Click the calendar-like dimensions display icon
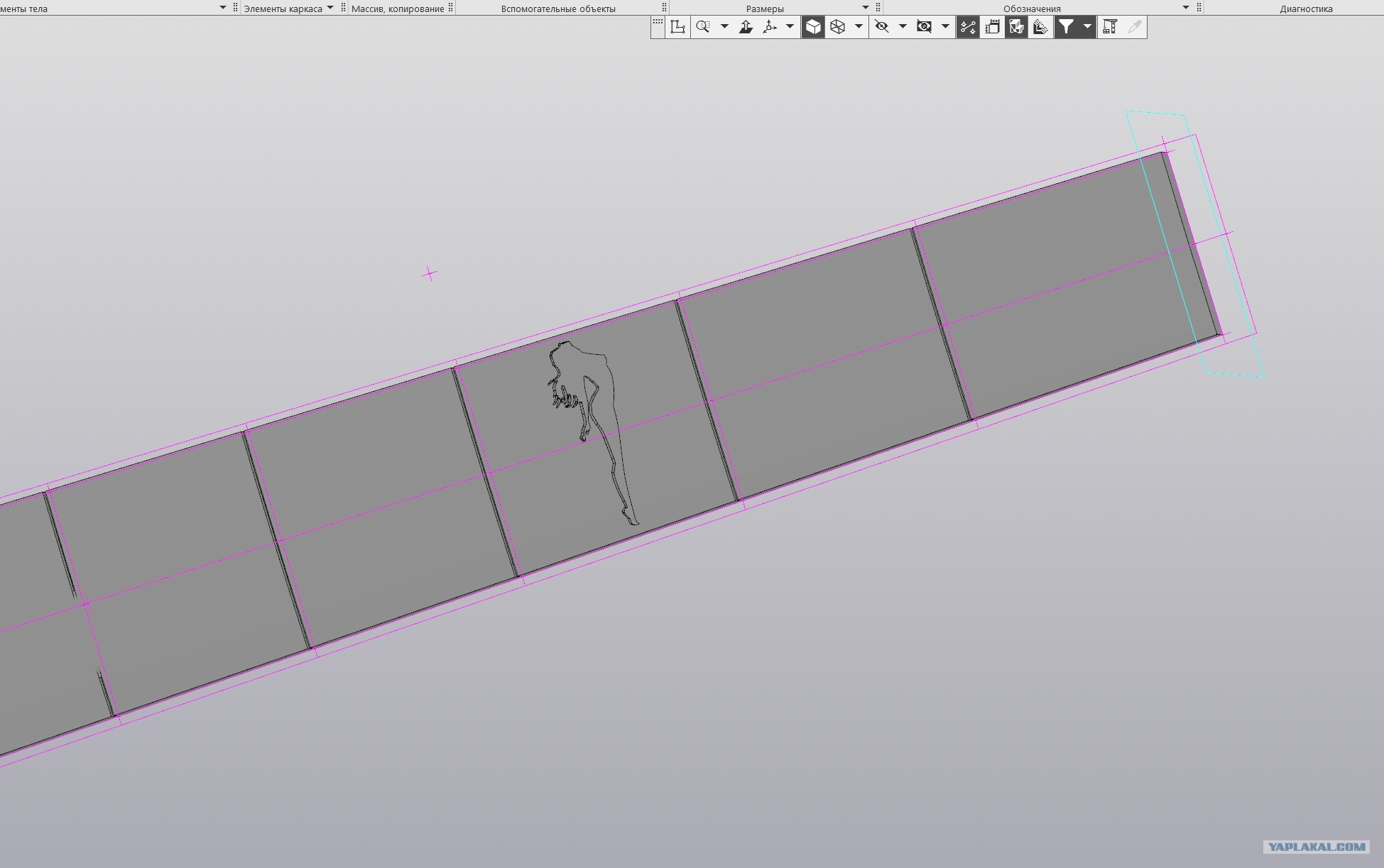This screenshot has height=868, width=1384. [x=992, y=27]
